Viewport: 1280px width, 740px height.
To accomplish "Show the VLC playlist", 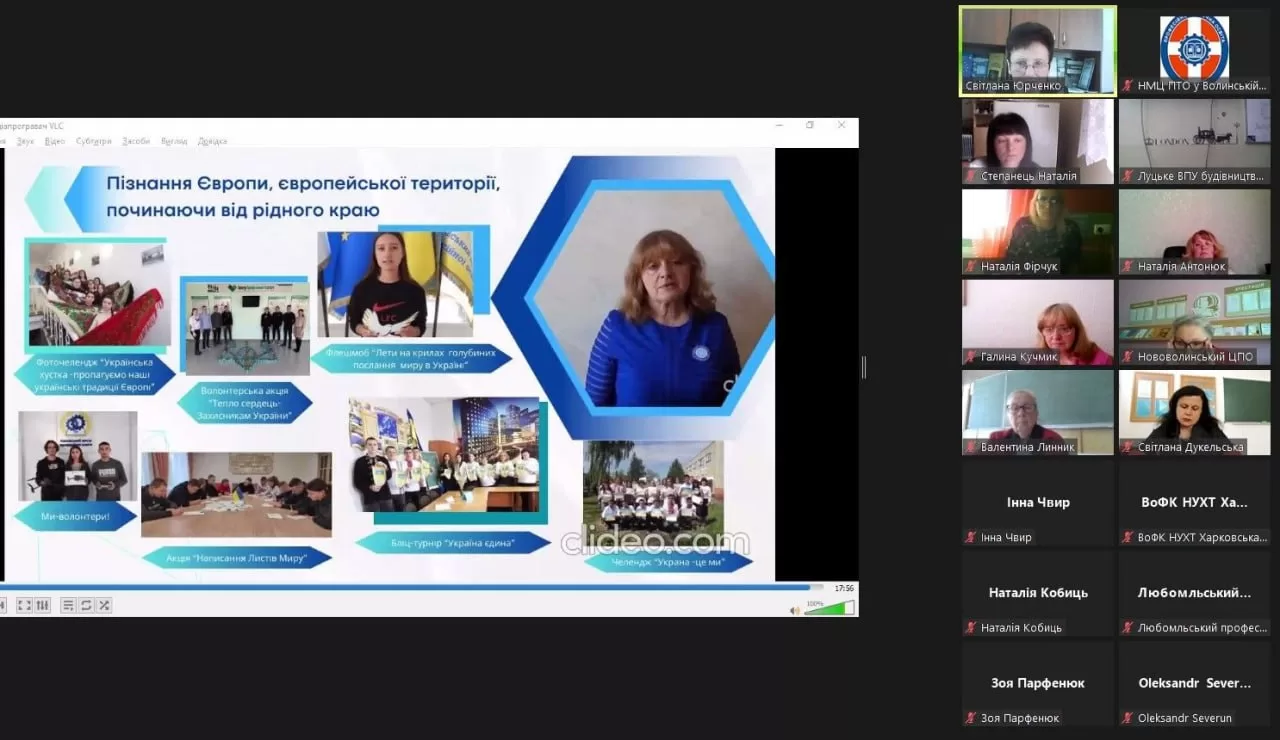I will tap(68, 605).
